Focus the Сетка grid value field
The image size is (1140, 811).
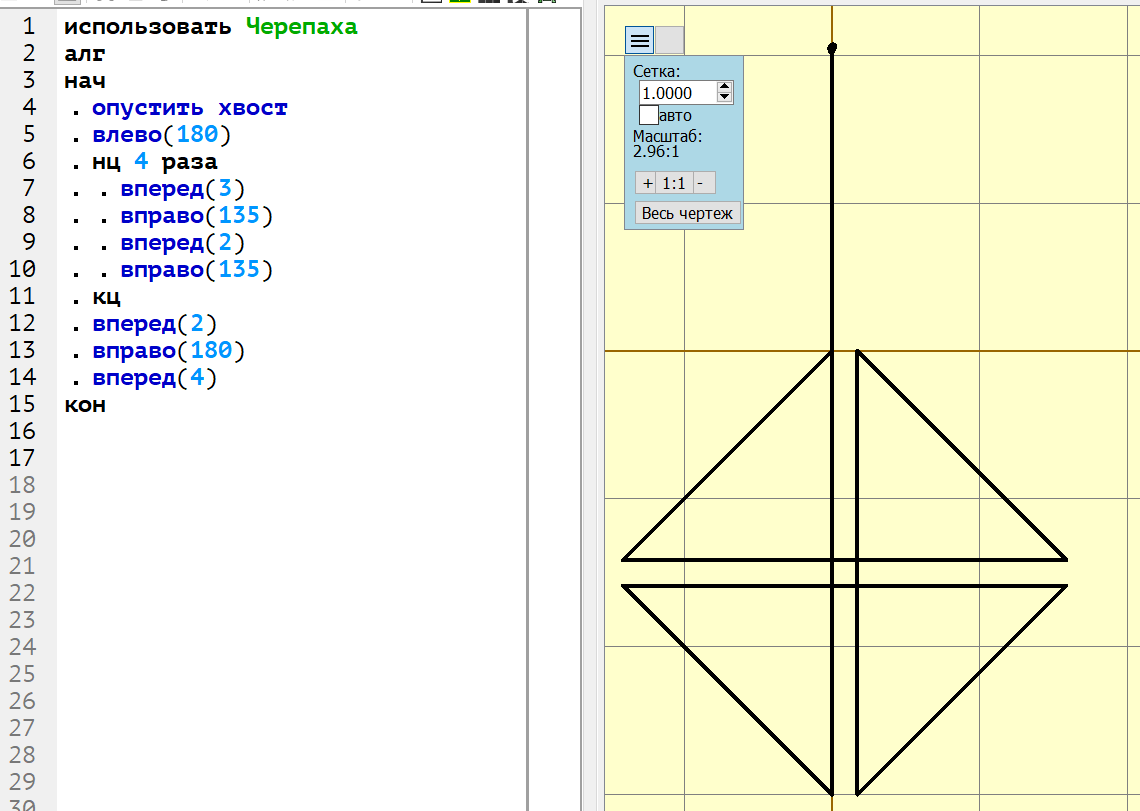(678, 93)
